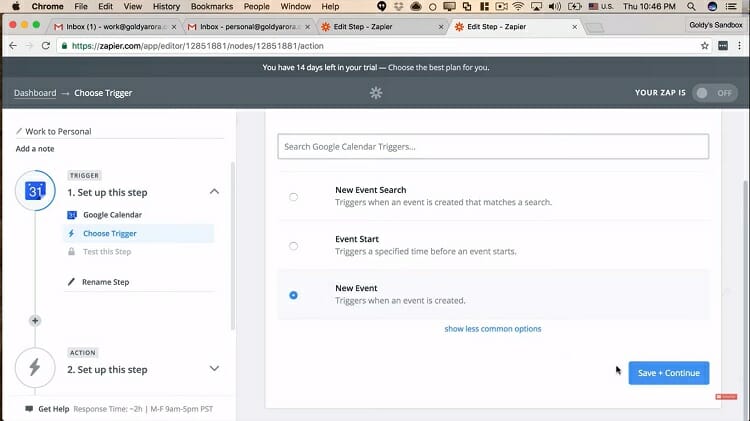Click Goldy's Sandbox profile button
Viewport: 750px width, 421px height.
pyautogui.click(x=716, y=25)
